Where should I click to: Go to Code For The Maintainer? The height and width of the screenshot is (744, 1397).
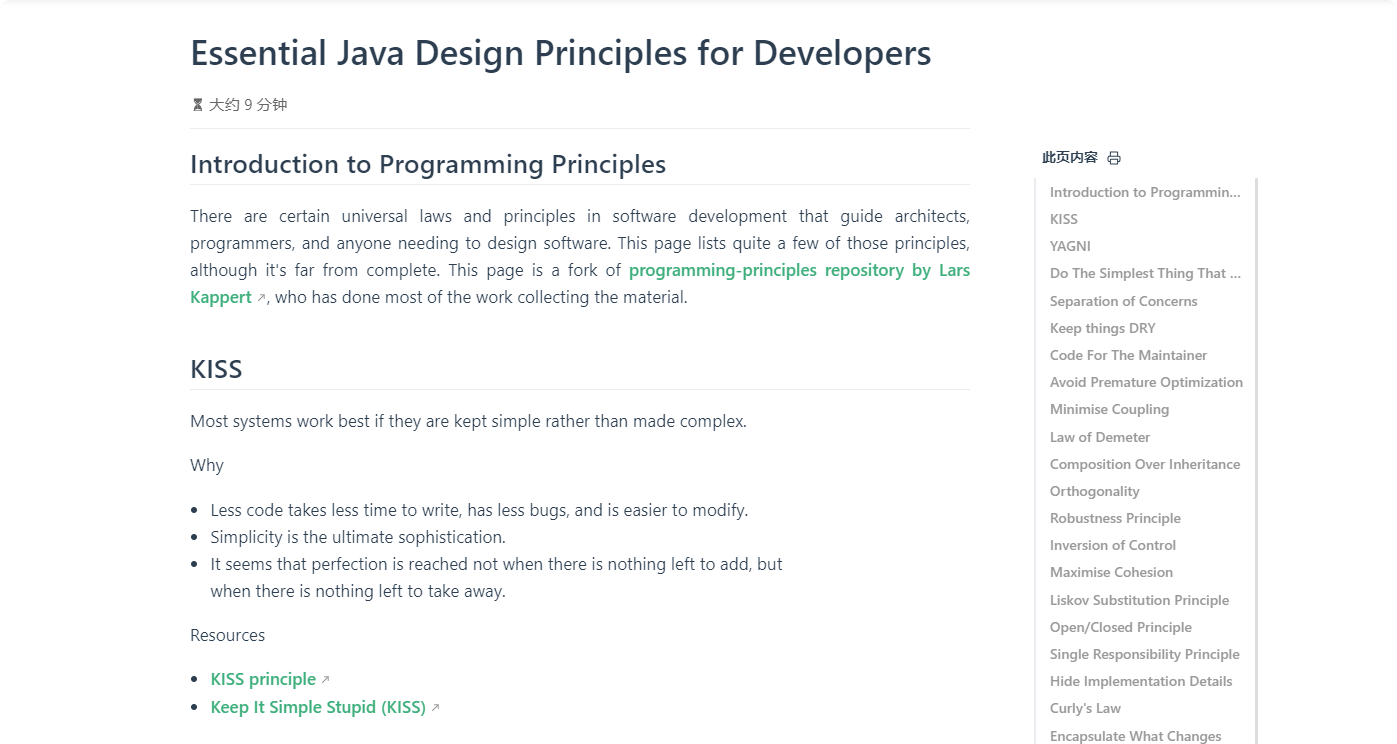coord(1128,355)
